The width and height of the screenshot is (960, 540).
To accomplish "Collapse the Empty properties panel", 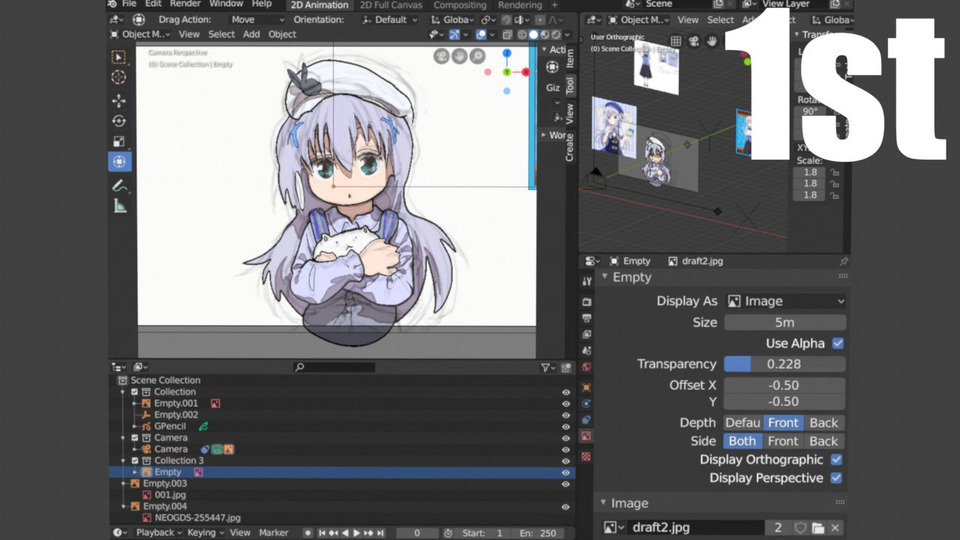I will (605, 277).
